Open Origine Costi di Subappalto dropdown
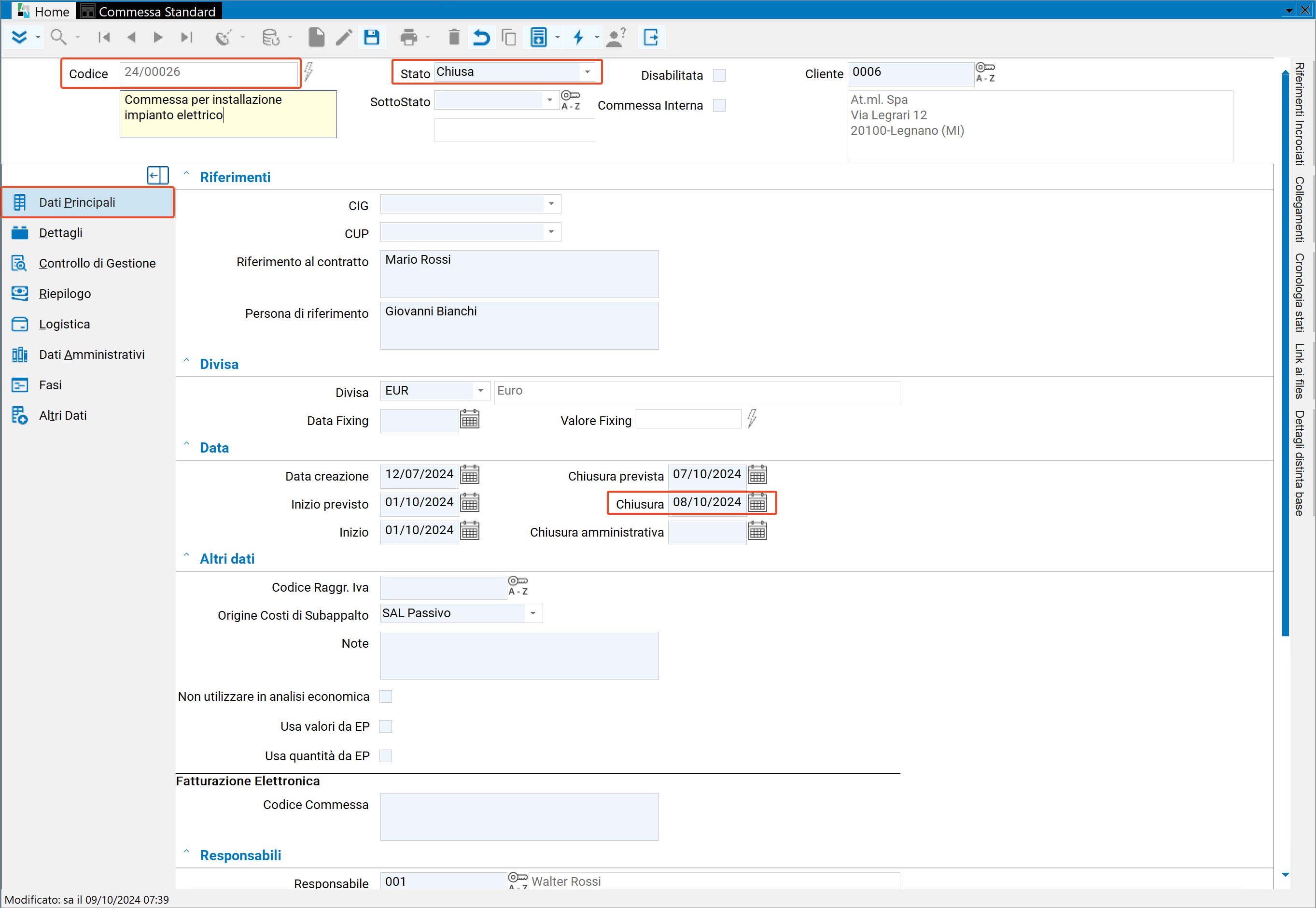The width and height of the screenshot is (1316, 908). click(x=533, y=613)
